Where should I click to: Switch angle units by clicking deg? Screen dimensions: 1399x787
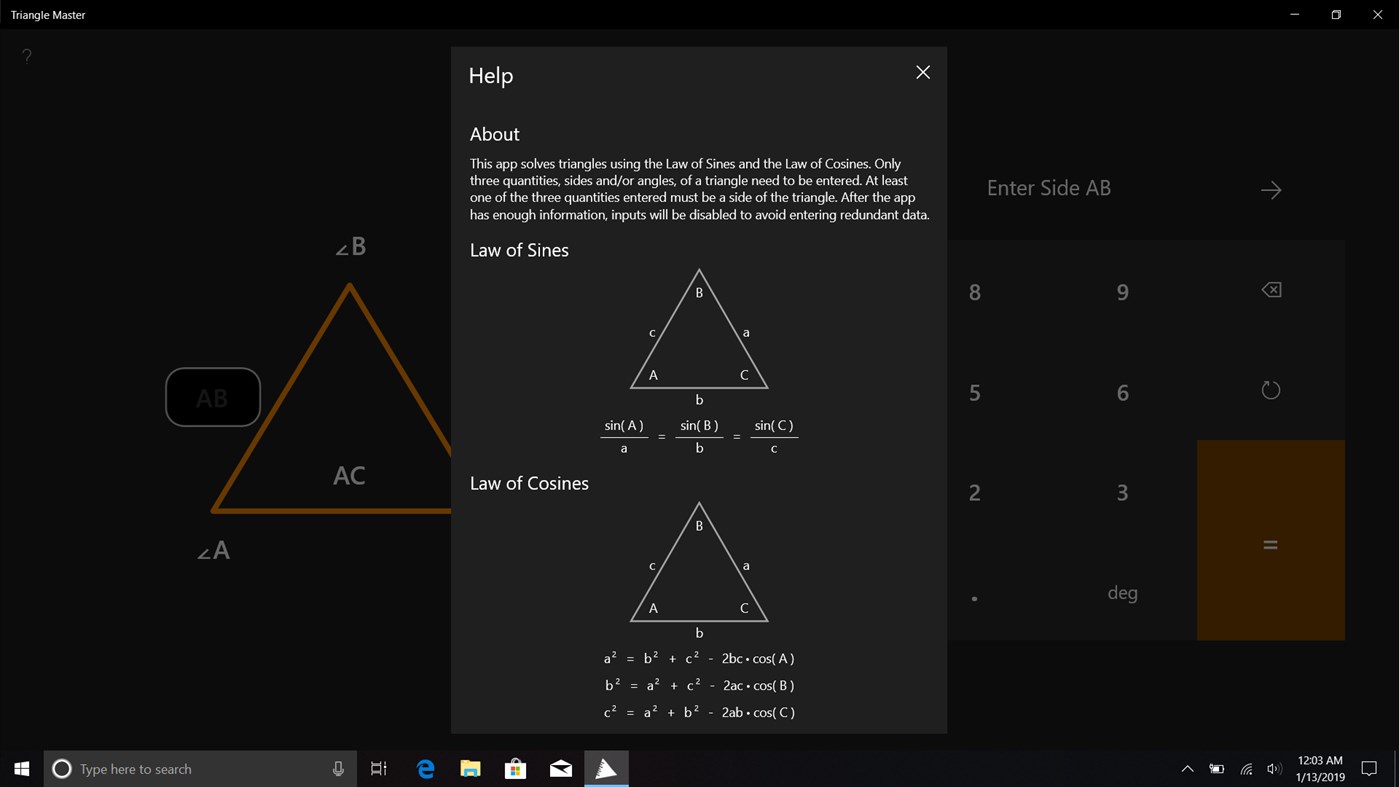[1122, 592]
